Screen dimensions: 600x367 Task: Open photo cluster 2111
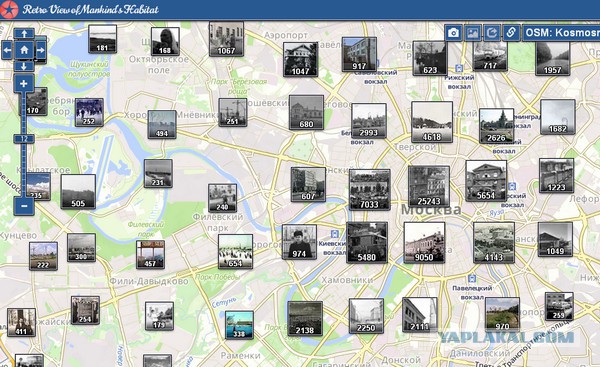(x=420, y=315)
